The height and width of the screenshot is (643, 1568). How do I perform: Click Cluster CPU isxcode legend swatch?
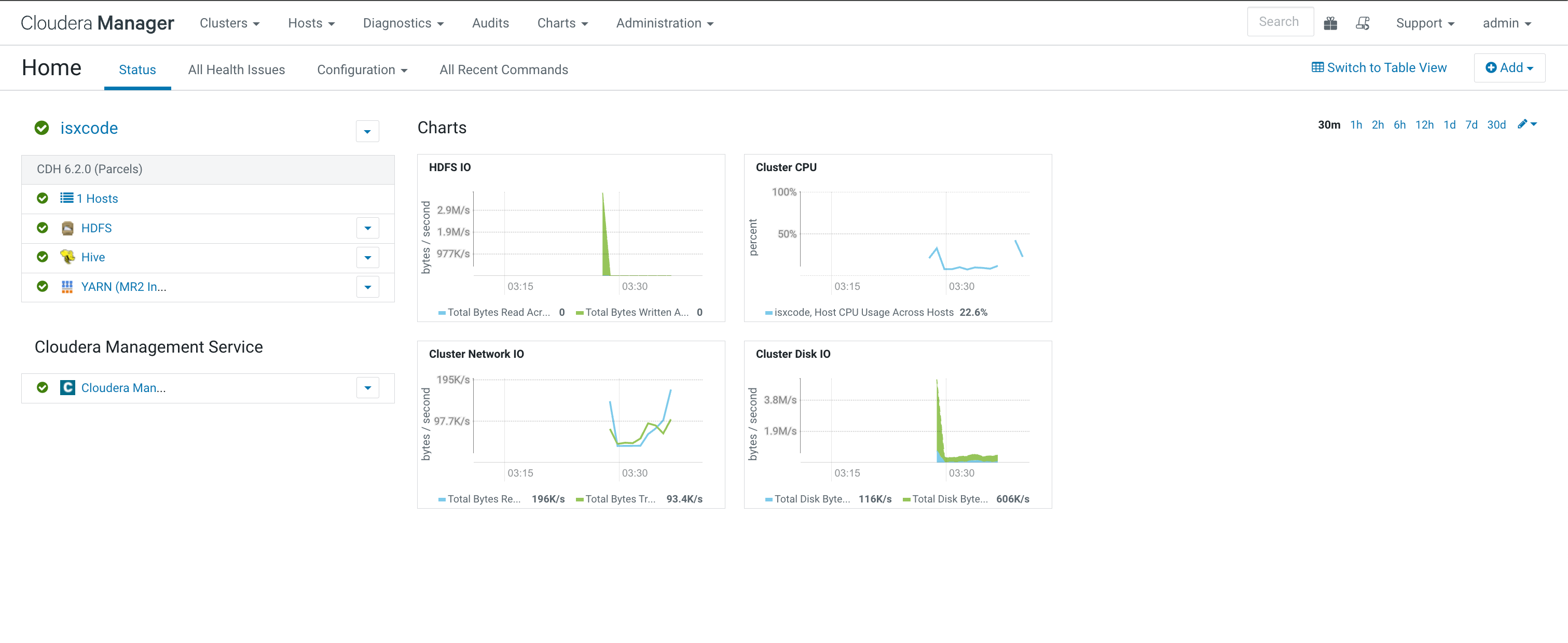(769, 313)
